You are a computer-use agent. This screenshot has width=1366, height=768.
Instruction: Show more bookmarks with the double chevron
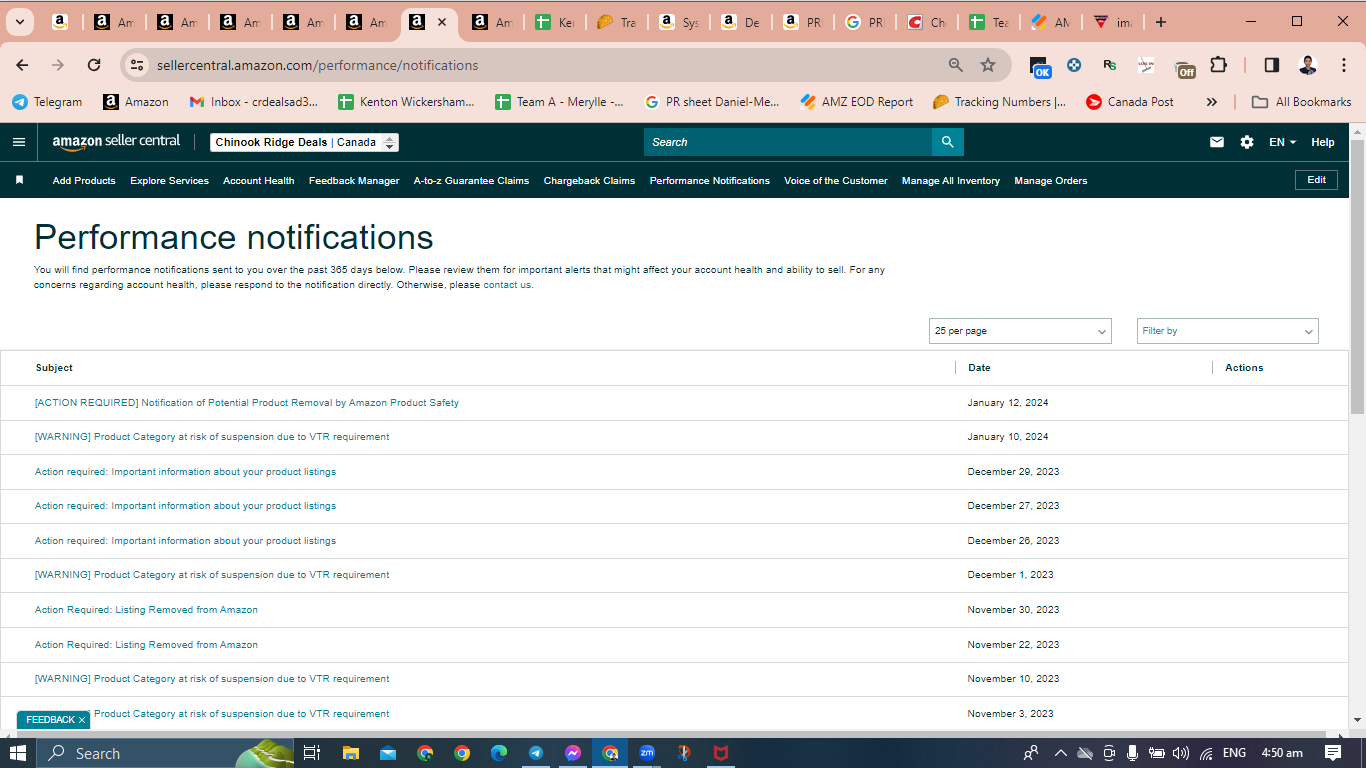click(1212, 102)
